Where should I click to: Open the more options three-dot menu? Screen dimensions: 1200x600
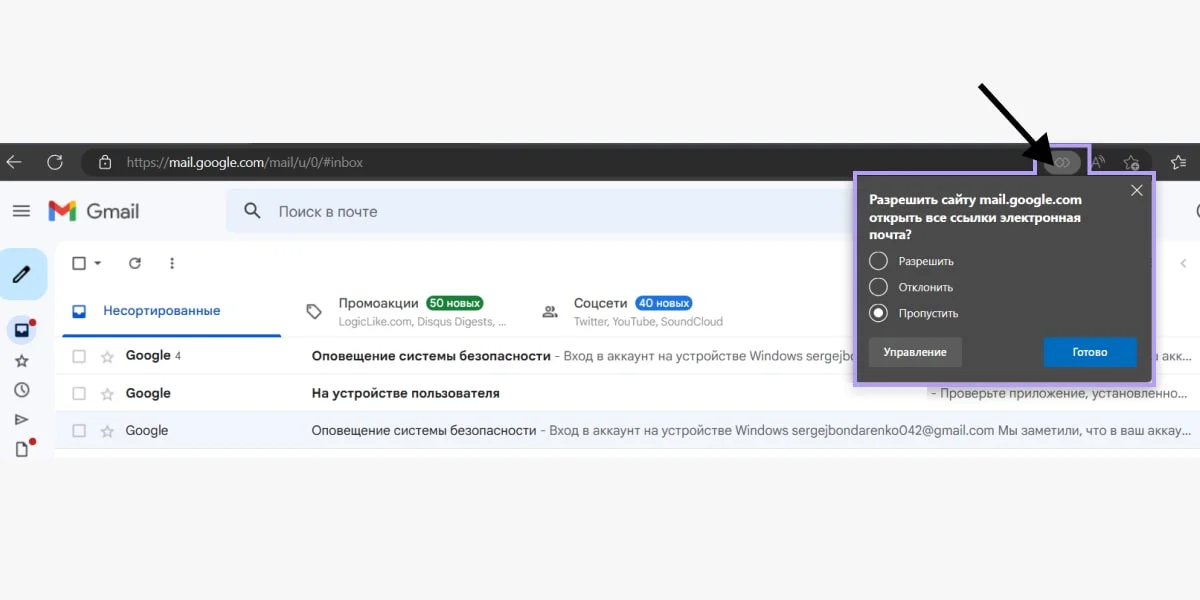click(x=172, y=263)
